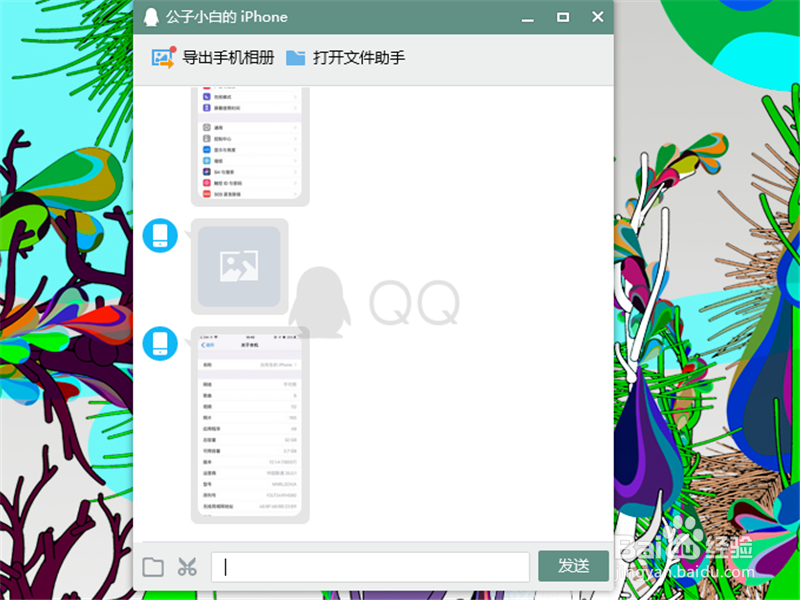Click the blue file assistant folder icon
800x600 pixels.
pos(295,58)
